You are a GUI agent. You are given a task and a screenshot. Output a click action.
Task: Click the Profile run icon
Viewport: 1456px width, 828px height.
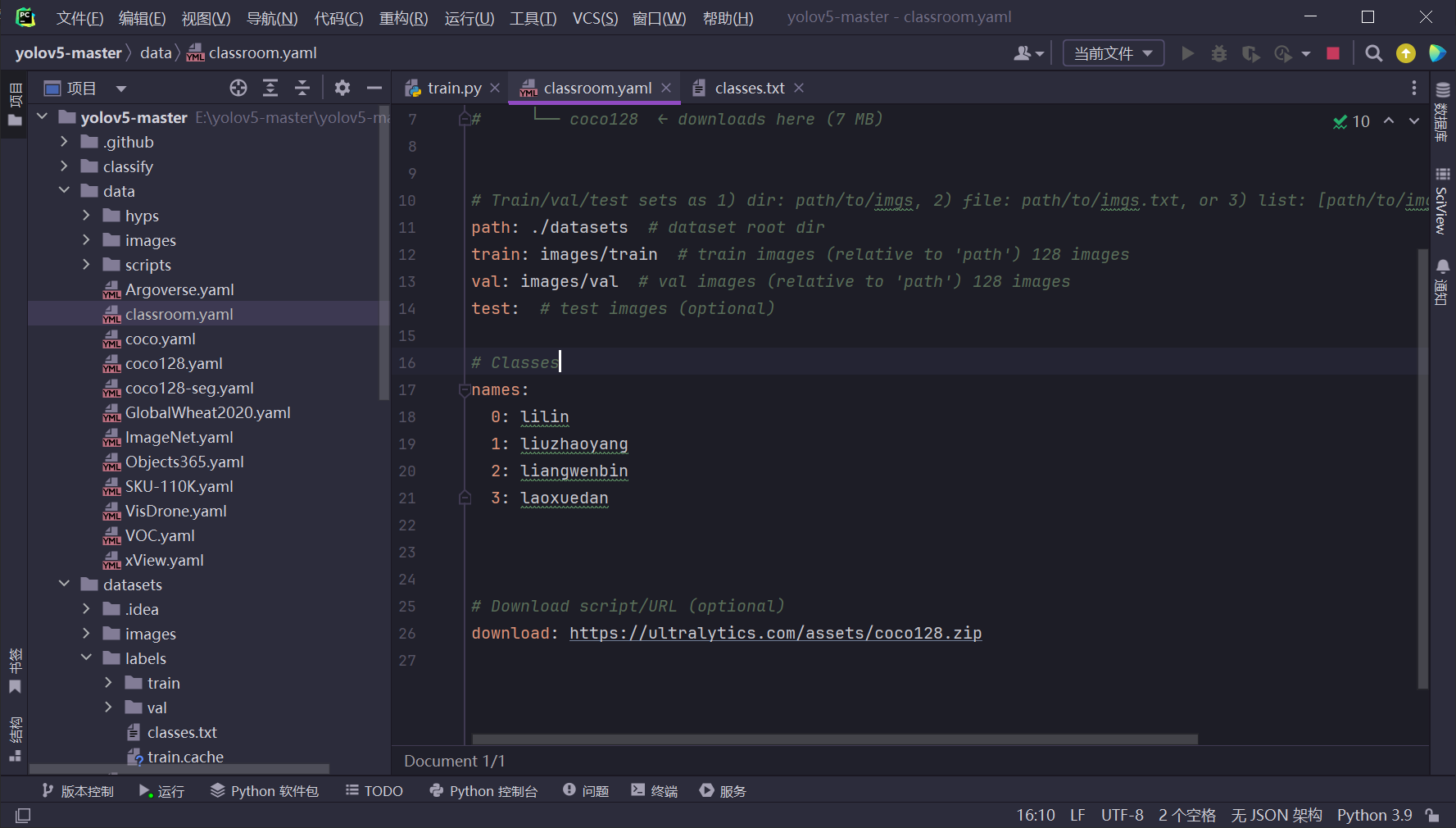1283,53
